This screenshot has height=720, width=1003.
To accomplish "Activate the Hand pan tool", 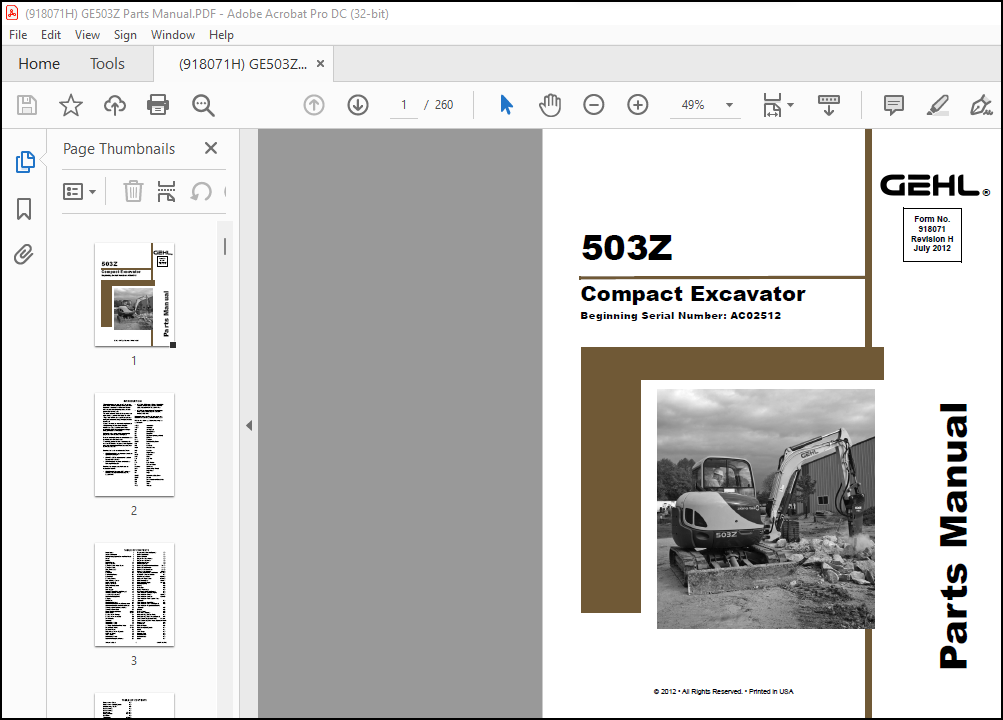I will tap(549, 105).
